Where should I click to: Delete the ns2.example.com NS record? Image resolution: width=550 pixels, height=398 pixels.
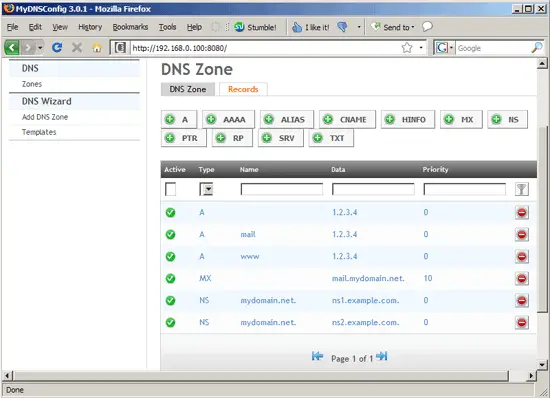pos(522,322)
